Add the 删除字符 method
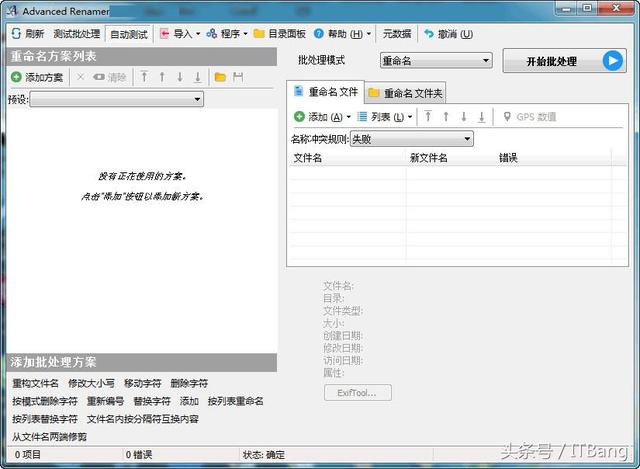This screenshot has height=469, width=640. [189, 383]
